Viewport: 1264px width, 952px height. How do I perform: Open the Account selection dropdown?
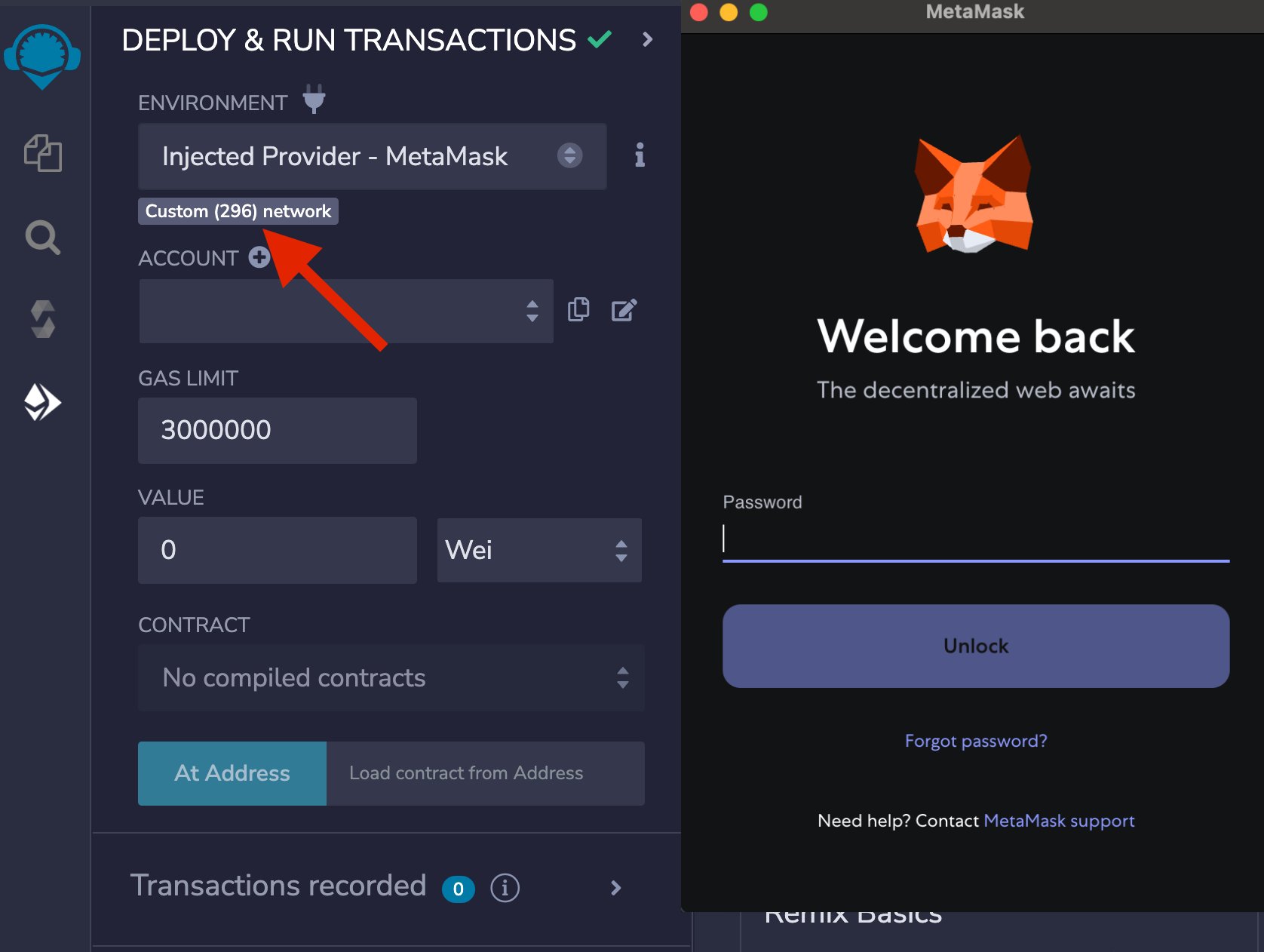click(346, 311)
